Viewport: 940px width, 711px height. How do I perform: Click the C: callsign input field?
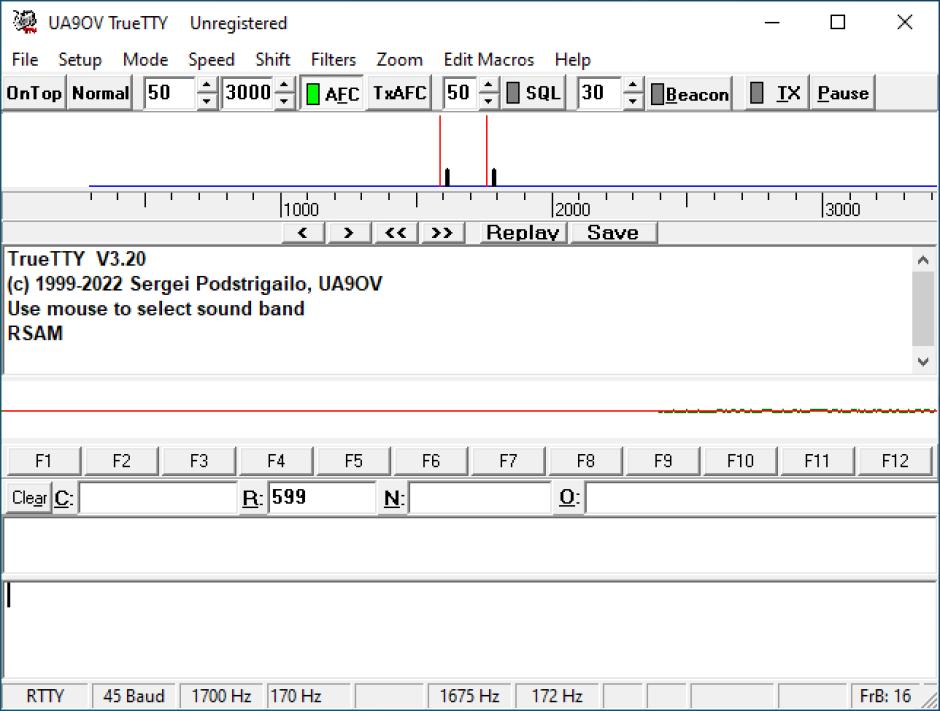pos(158,498)
